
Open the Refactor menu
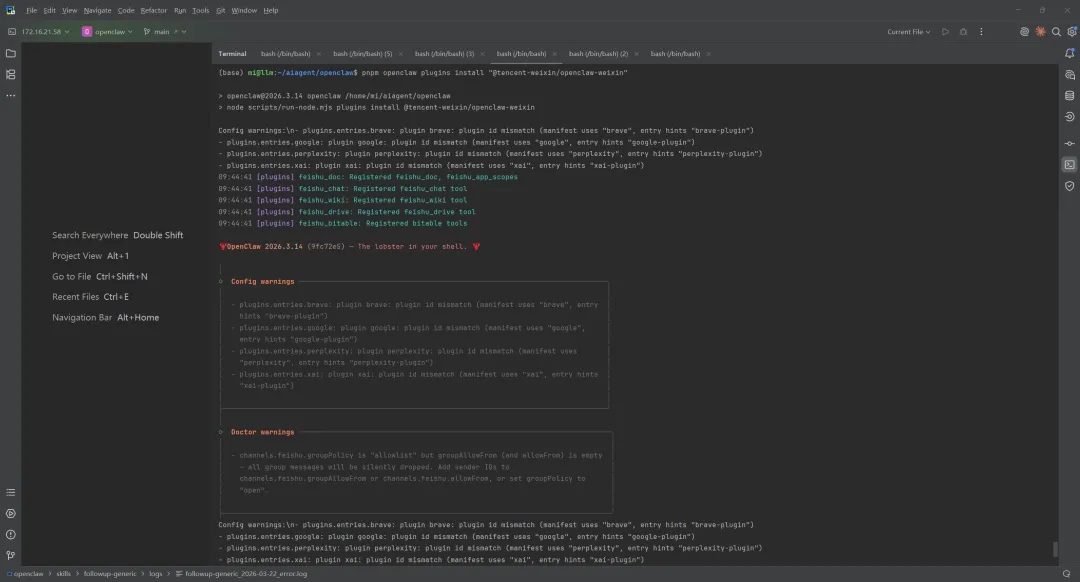click(x=154, y=10)
